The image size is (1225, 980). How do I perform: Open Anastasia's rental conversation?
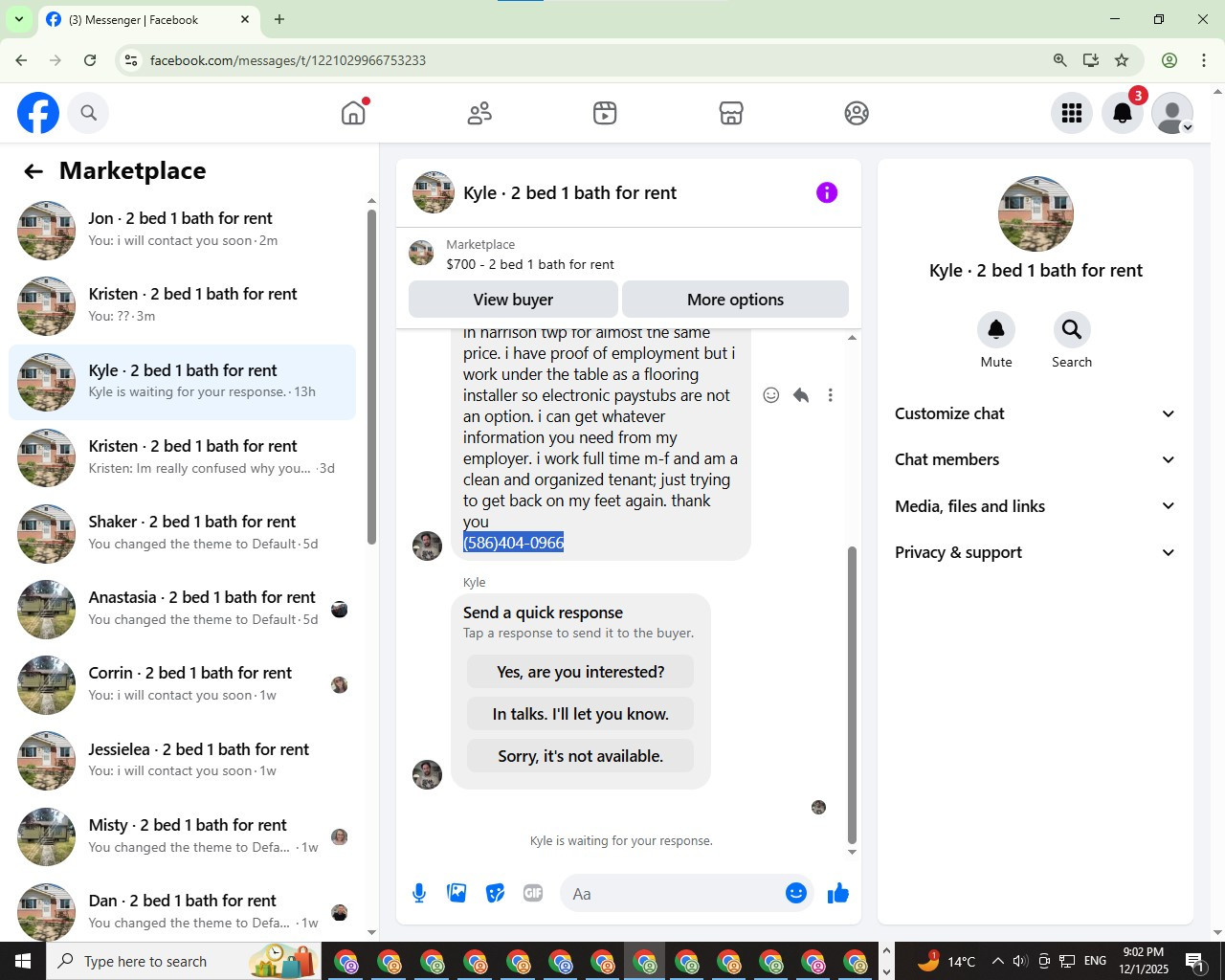[x=182, y=609]
